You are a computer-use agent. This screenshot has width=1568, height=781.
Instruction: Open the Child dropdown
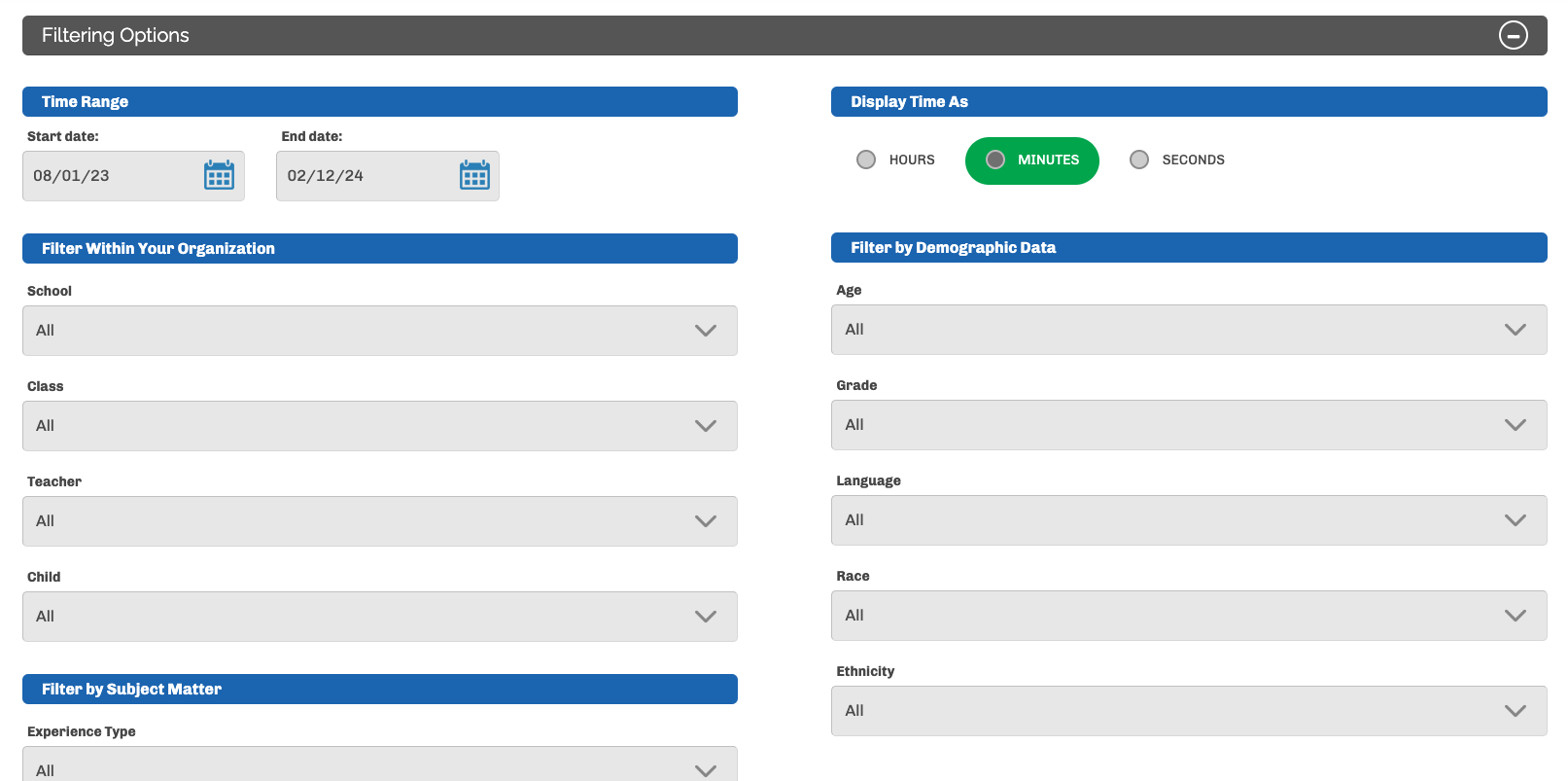pyautogui.click(x=380, y=617)
